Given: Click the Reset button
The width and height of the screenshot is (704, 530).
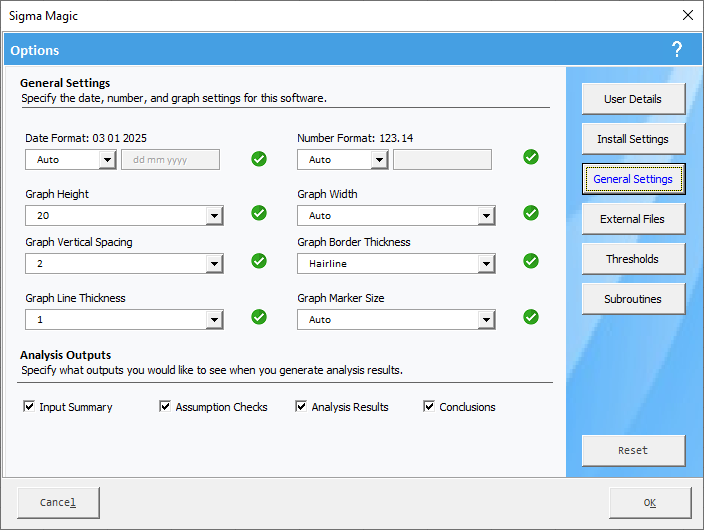Looking at the screenshot, I should (633, 450).
